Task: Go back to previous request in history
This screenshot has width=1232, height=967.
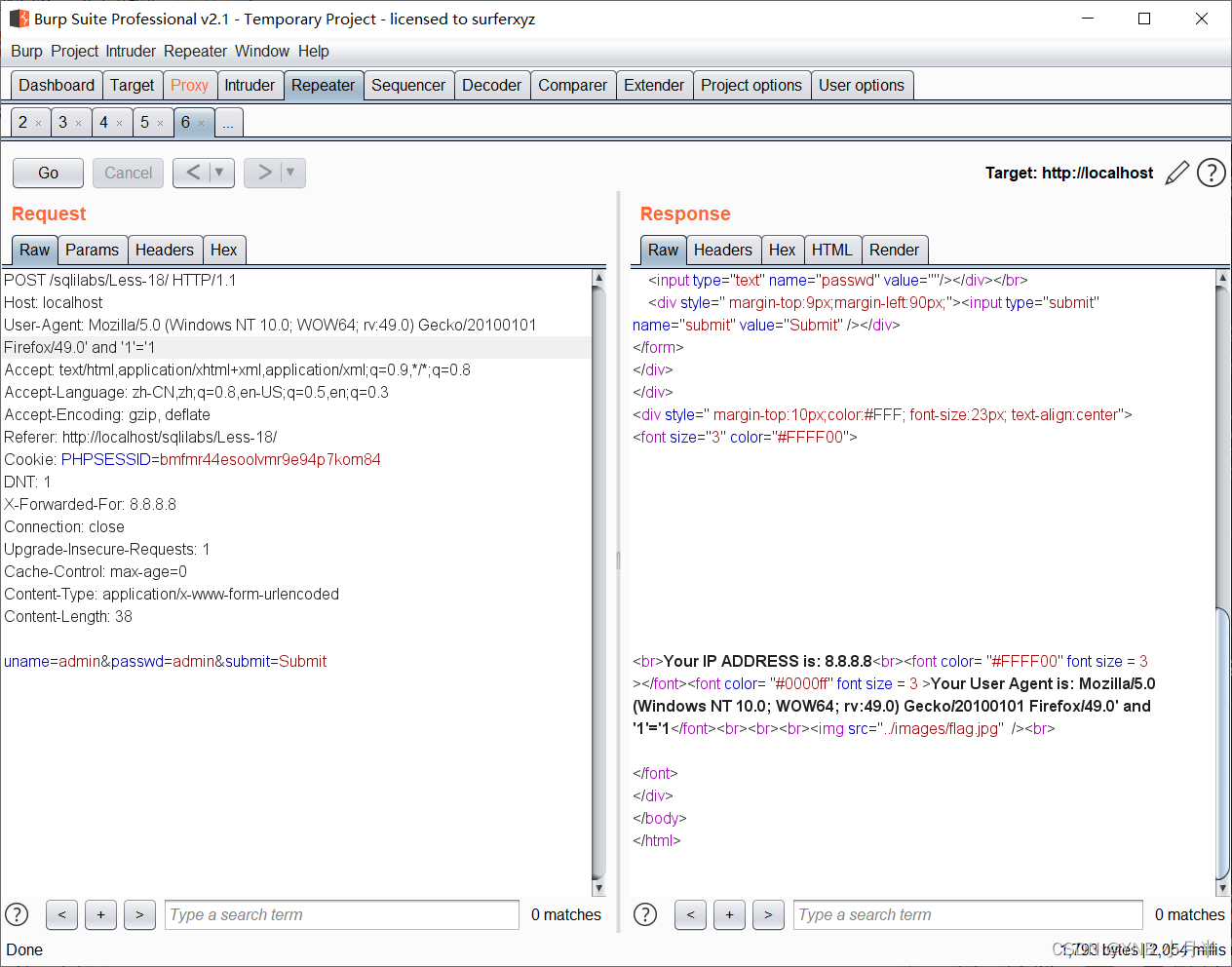Action: [193, 173]
